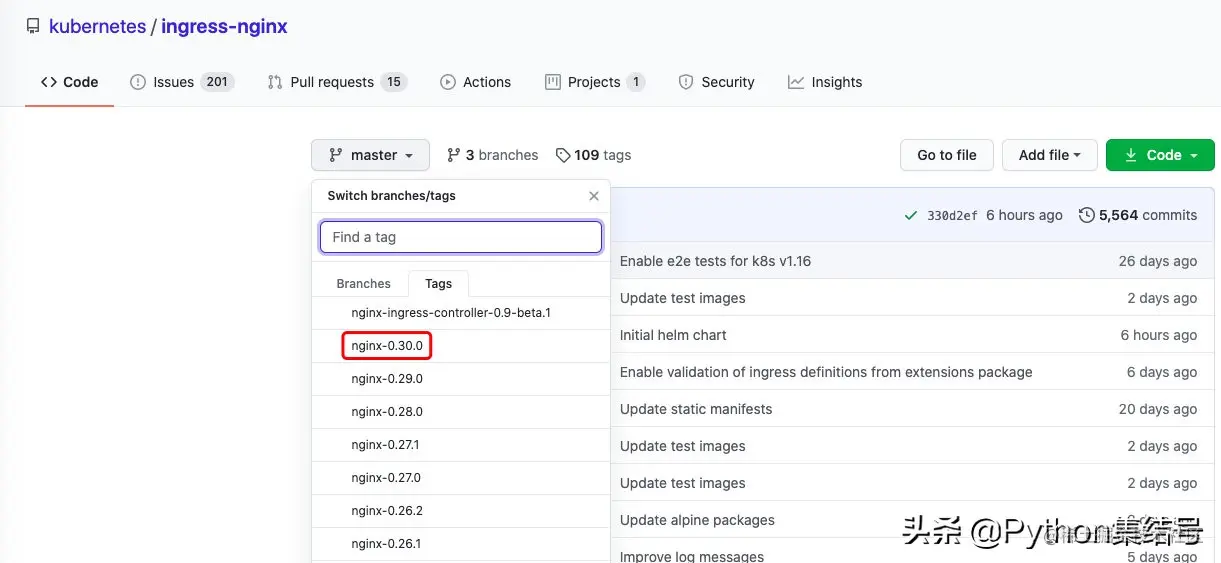Open the ingress-nginx repository link
Viewport: 1221px width, 563px height.
[x=224, y=27]
